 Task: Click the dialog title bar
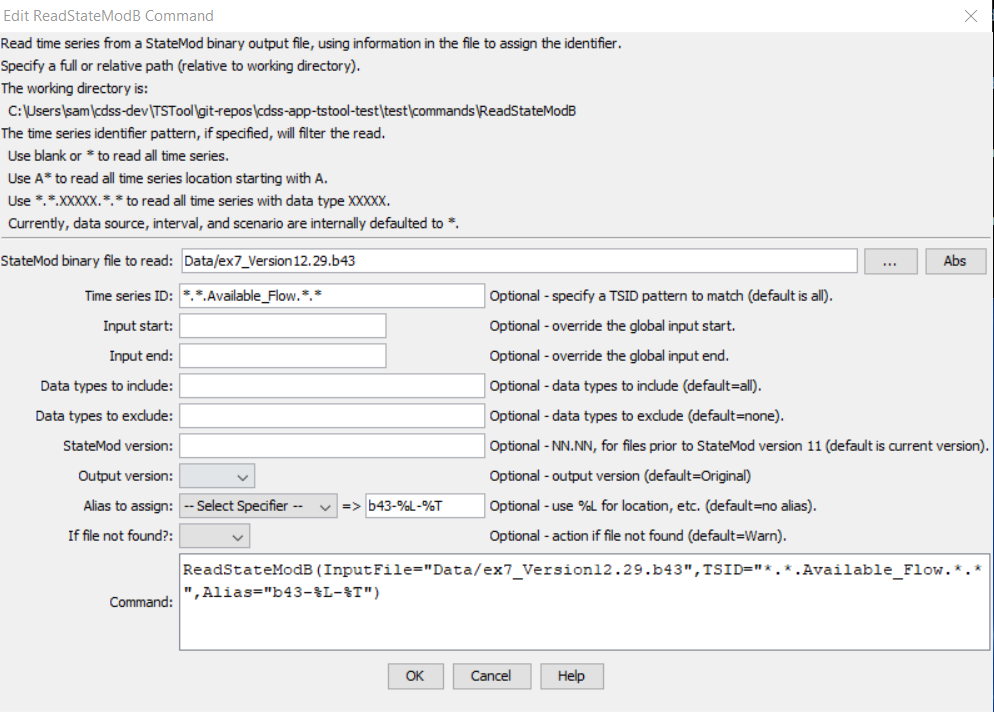click(400, 16)
